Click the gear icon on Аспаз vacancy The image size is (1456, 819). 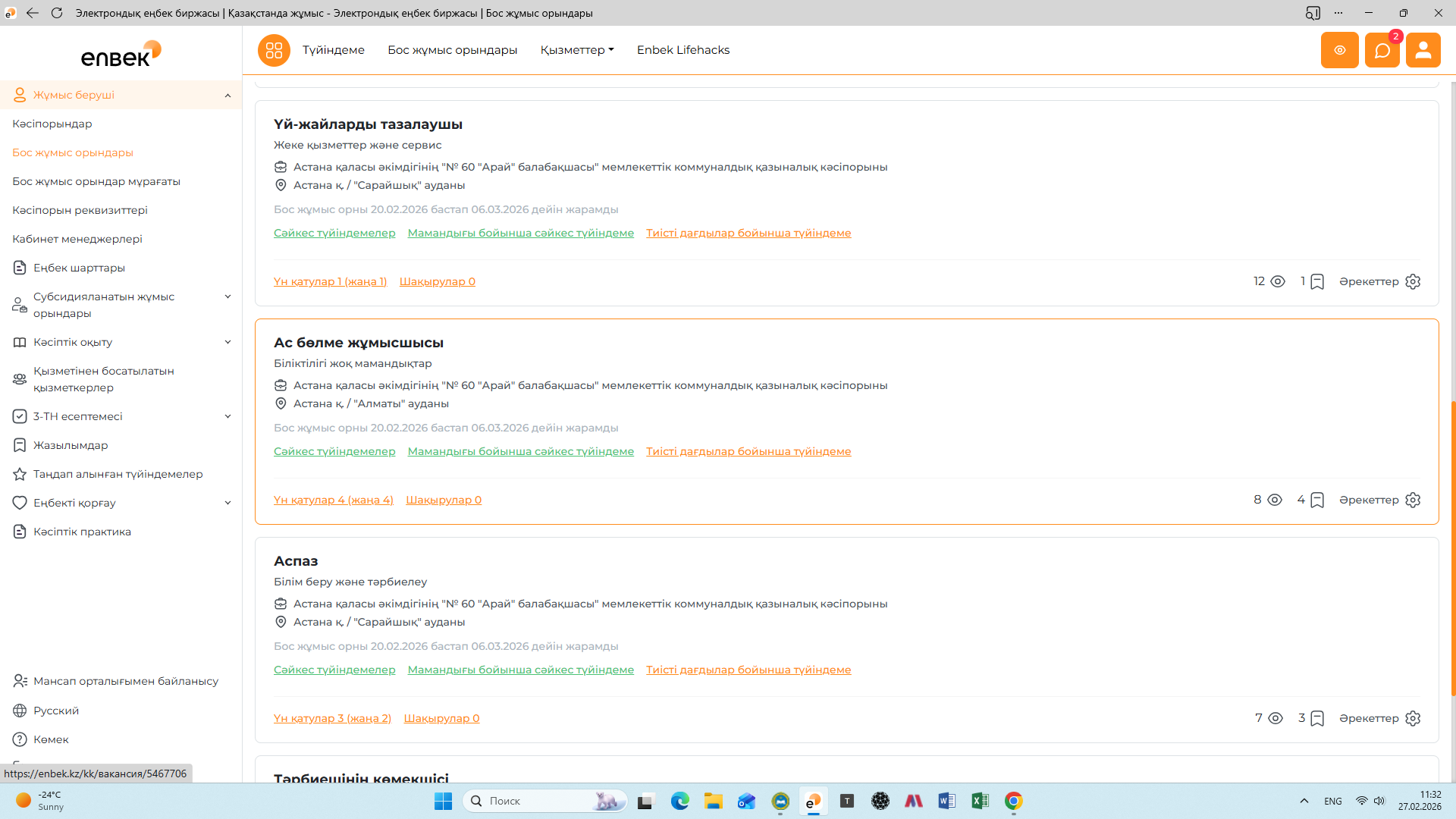[x=1412, y=718]
